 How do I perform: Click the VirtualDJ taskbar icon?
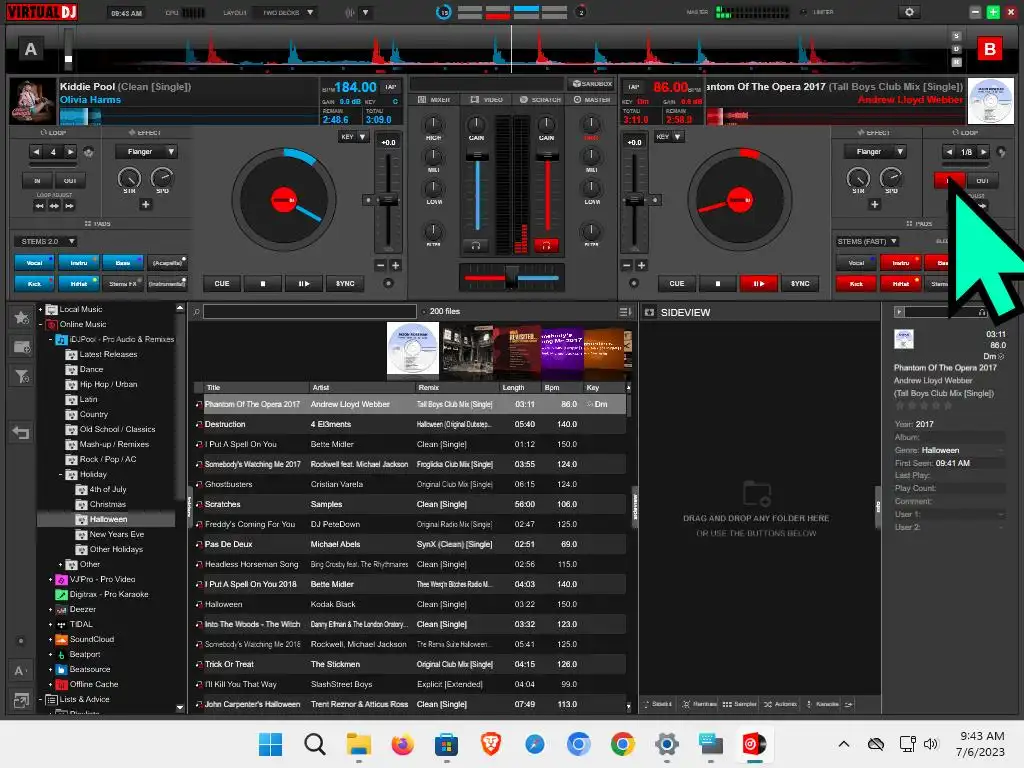(x=754, y=744)
